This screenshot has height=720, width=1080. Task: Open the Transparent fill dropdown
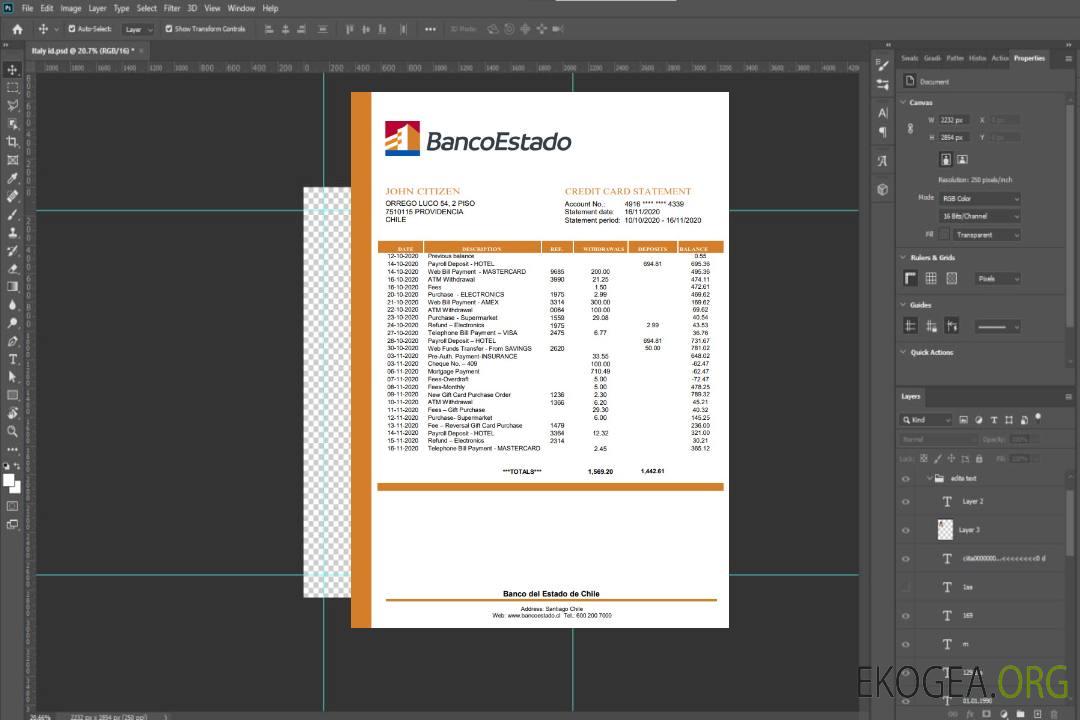[x=986, y=235]
